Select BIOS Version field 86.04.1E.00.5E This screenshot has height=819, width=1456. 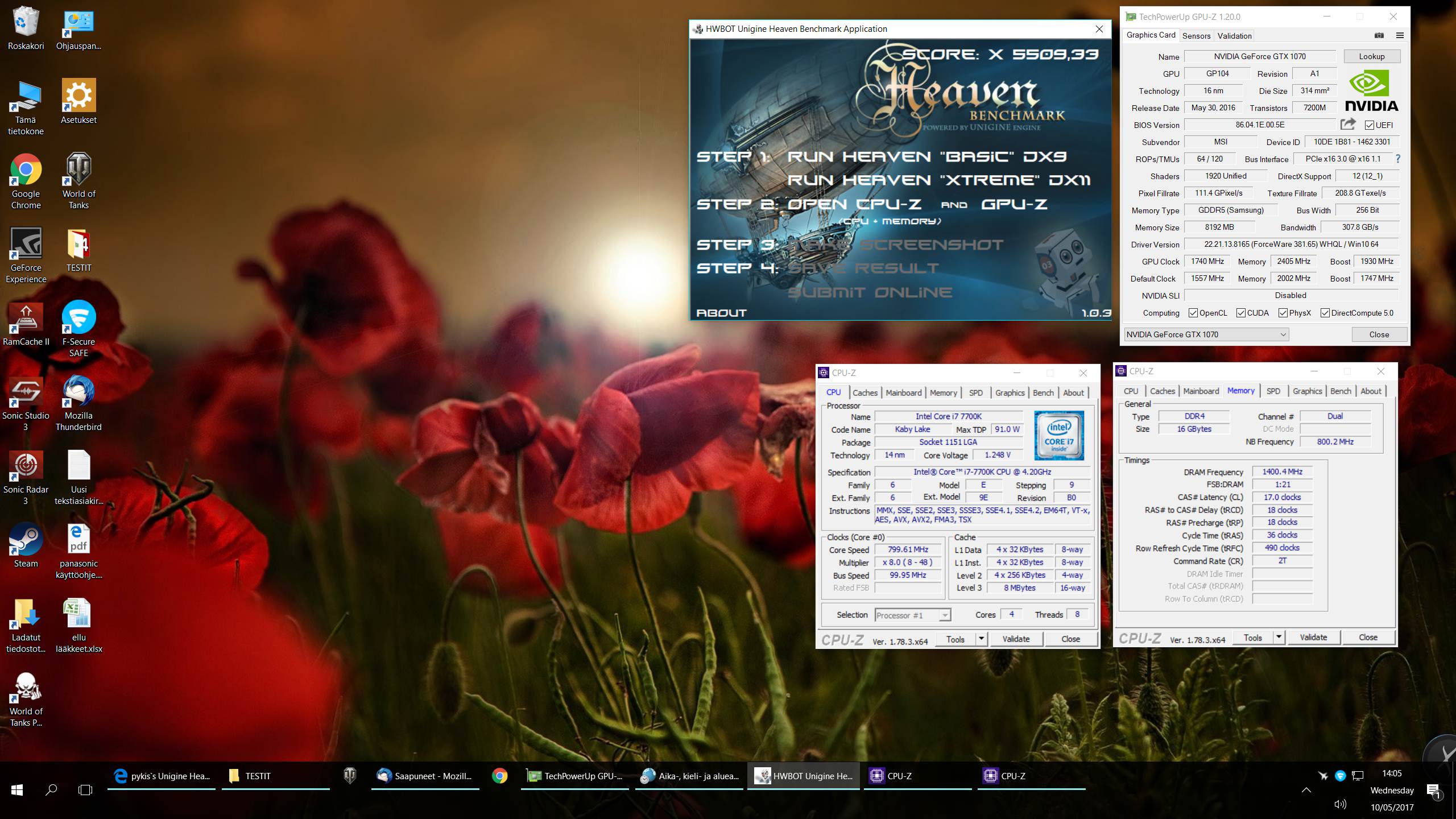click(1260, 125)
